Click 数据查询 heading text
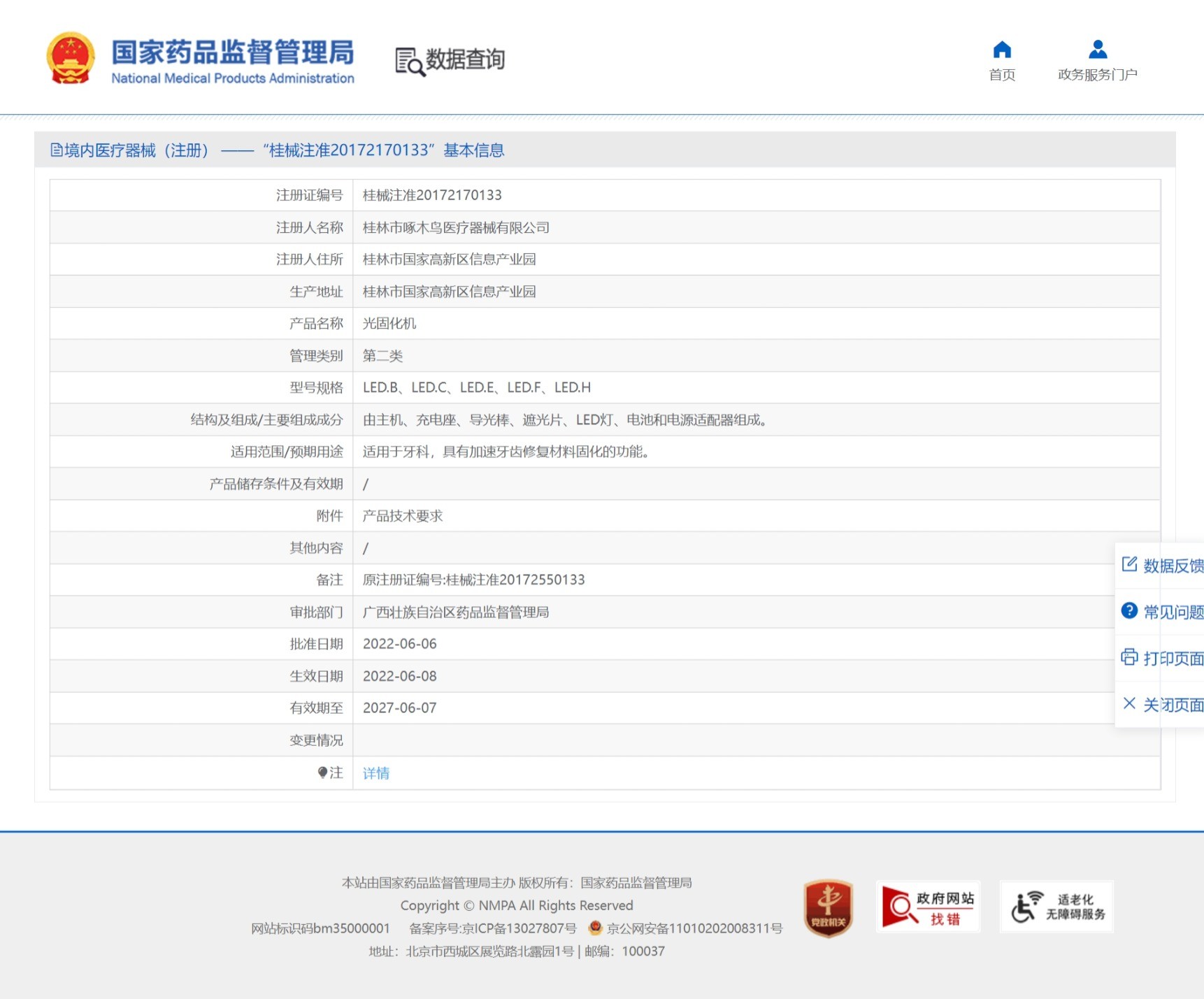Screen dimensions: 1204x999 point(466,59)
